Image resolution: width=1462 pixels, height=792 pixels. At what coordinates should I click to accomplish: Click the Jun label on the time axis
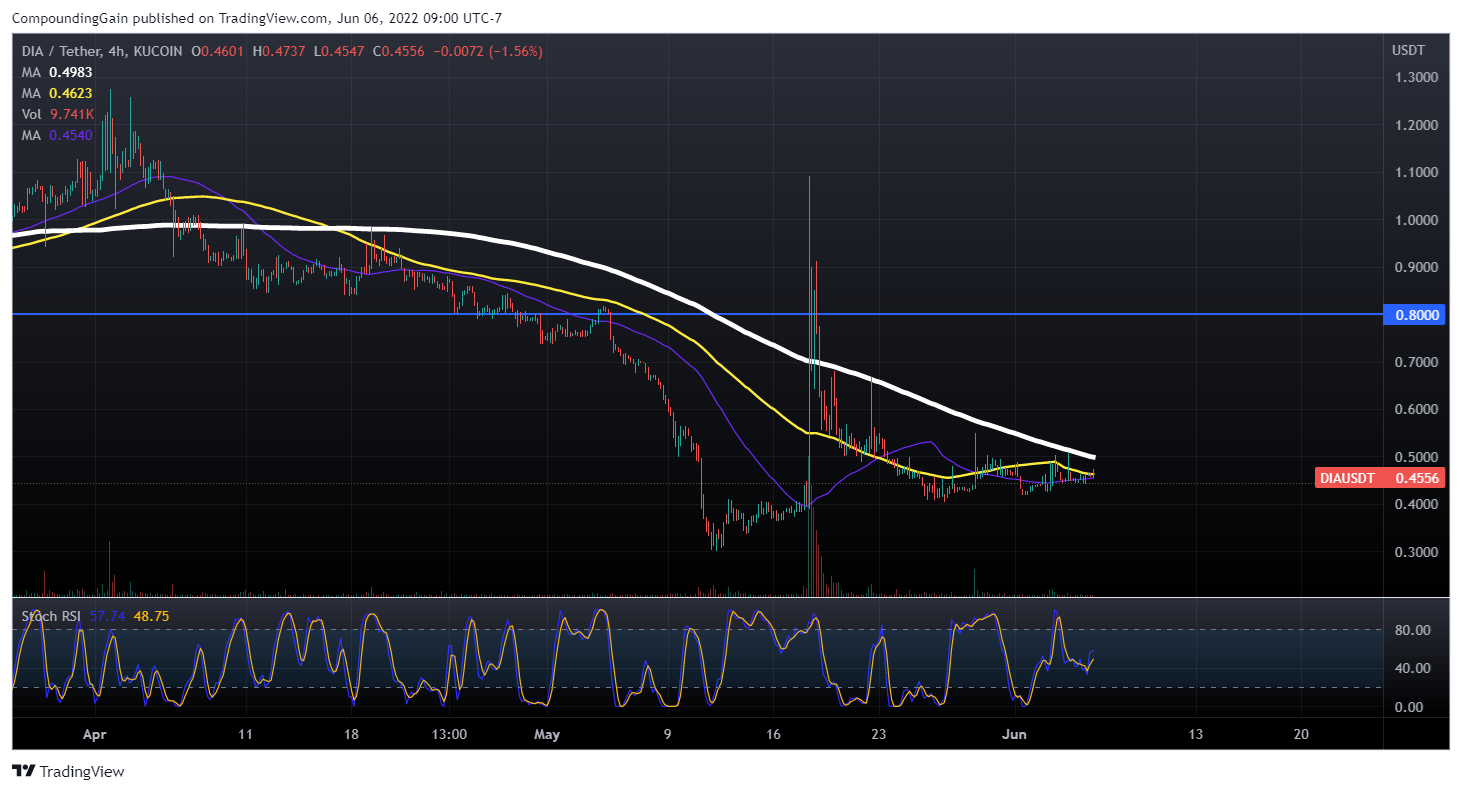1016,733
